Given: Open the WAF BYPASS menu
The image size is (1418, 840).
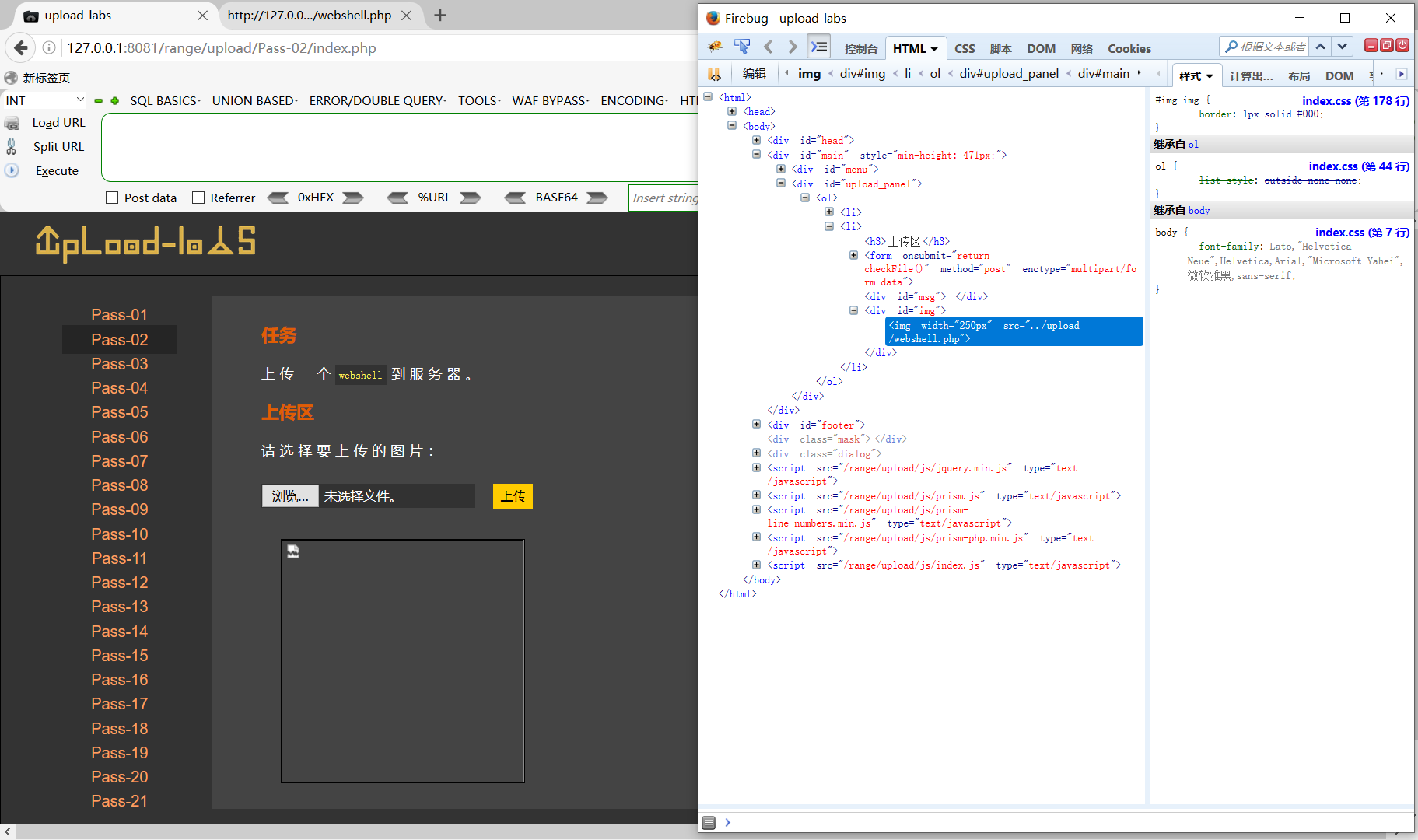Looking at the screenshot, I should (551, 100).
